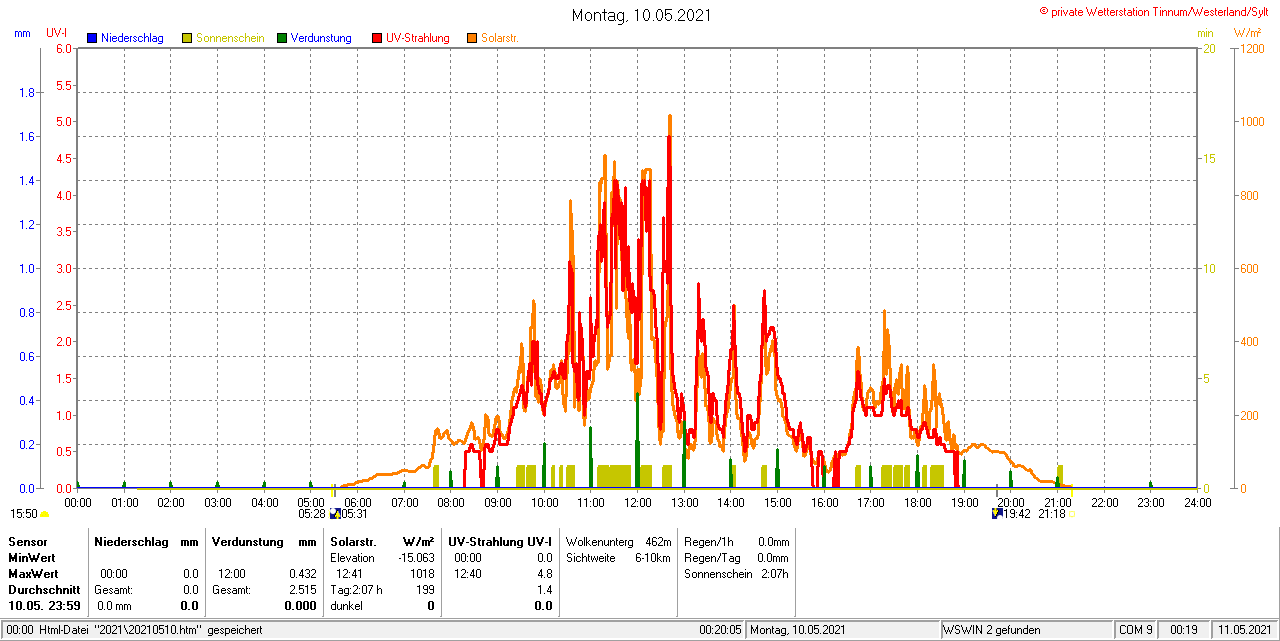Click the Tag:2:07 h label

pos(356,590)
